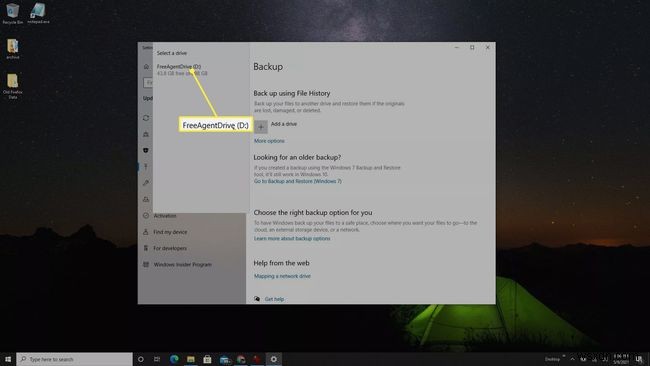
Task: Open Task View on the taskbar
Action: coord(157,359)
